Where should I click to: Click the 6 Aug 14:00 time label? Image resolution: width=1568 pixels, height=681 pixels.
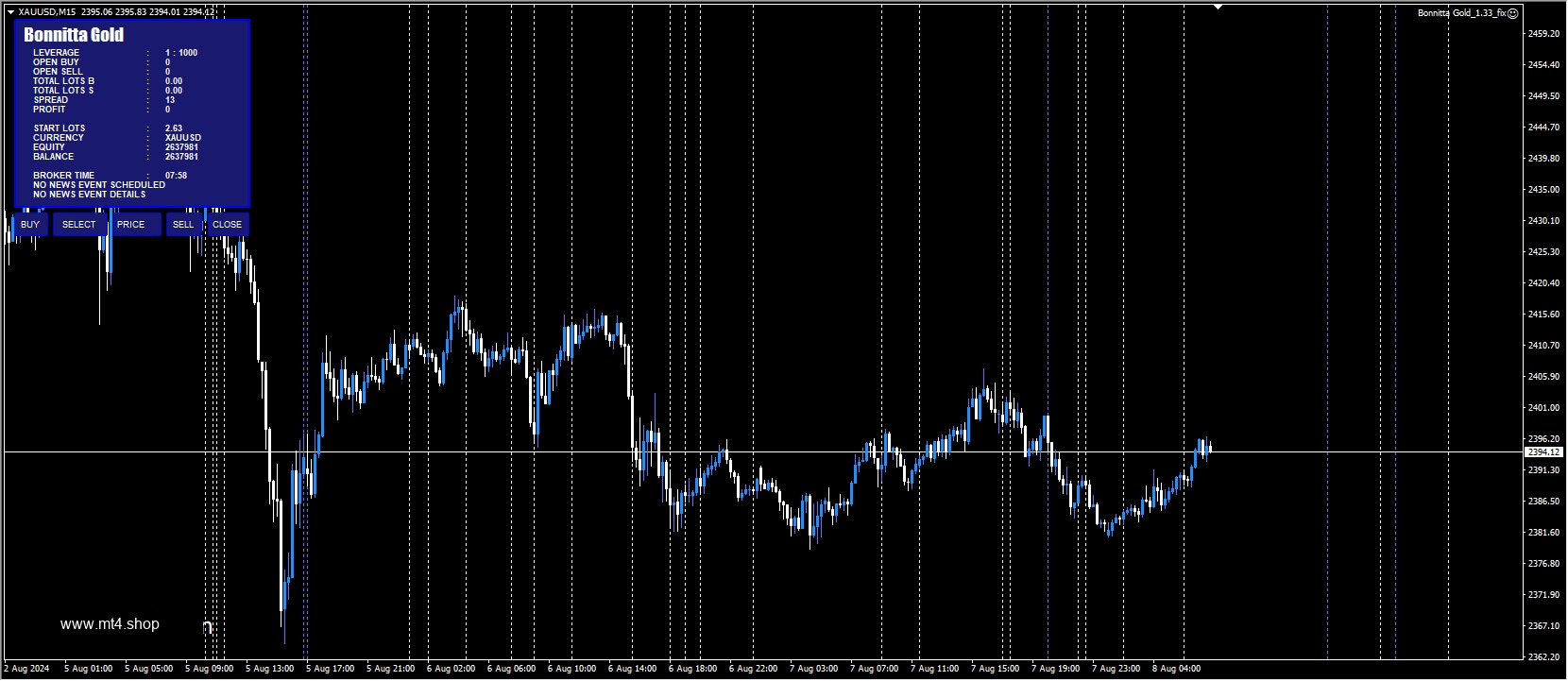tap(633, 669)
